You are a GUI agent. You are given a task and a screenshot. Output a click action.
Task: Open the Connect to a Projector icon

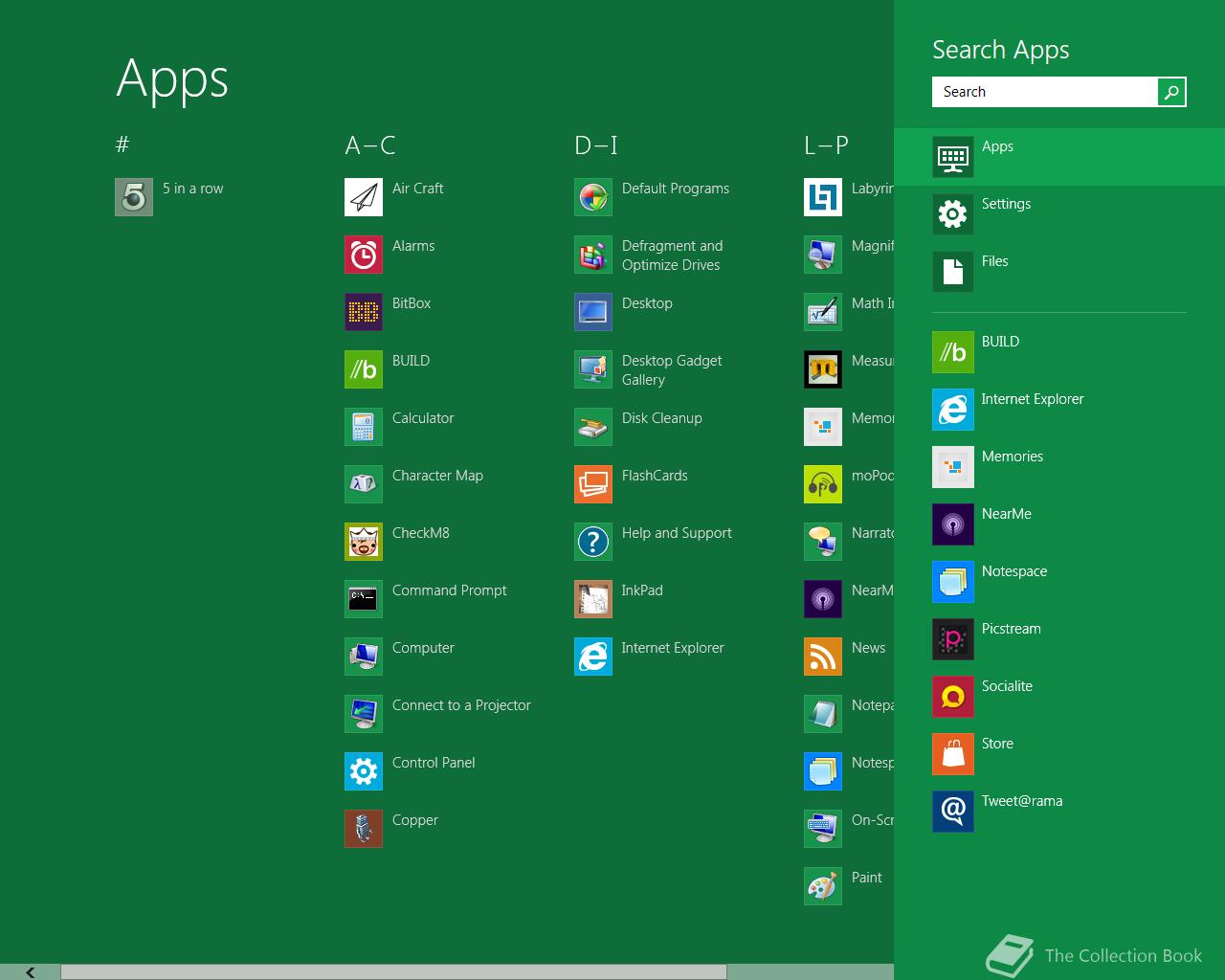click(x=364, y=714)
